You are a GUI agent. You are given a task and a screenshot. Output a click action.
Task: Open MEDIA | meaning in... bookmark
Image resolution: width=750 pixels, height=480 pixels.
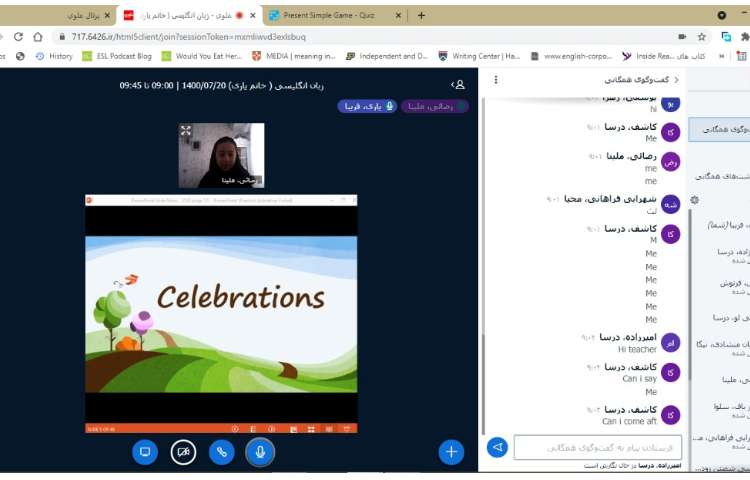point(294,56)
